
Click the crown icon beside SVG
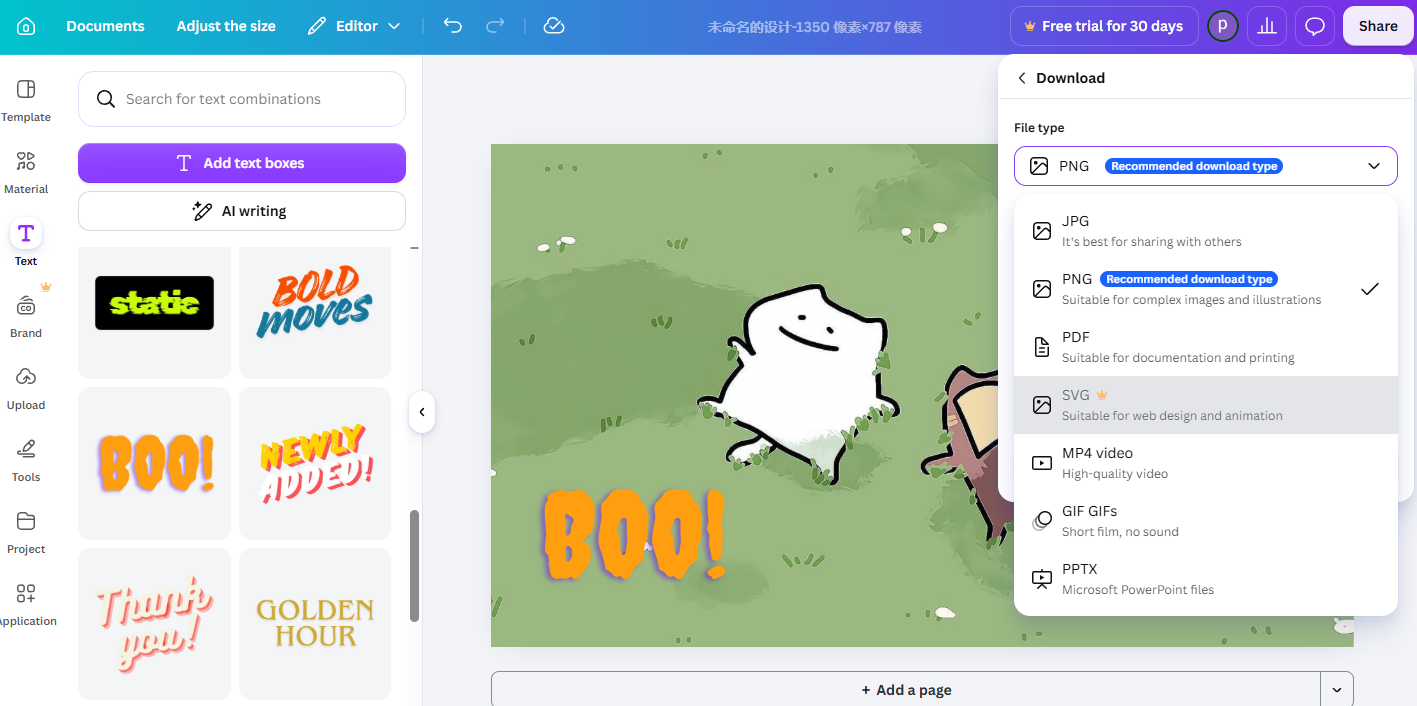(1102, 395)
